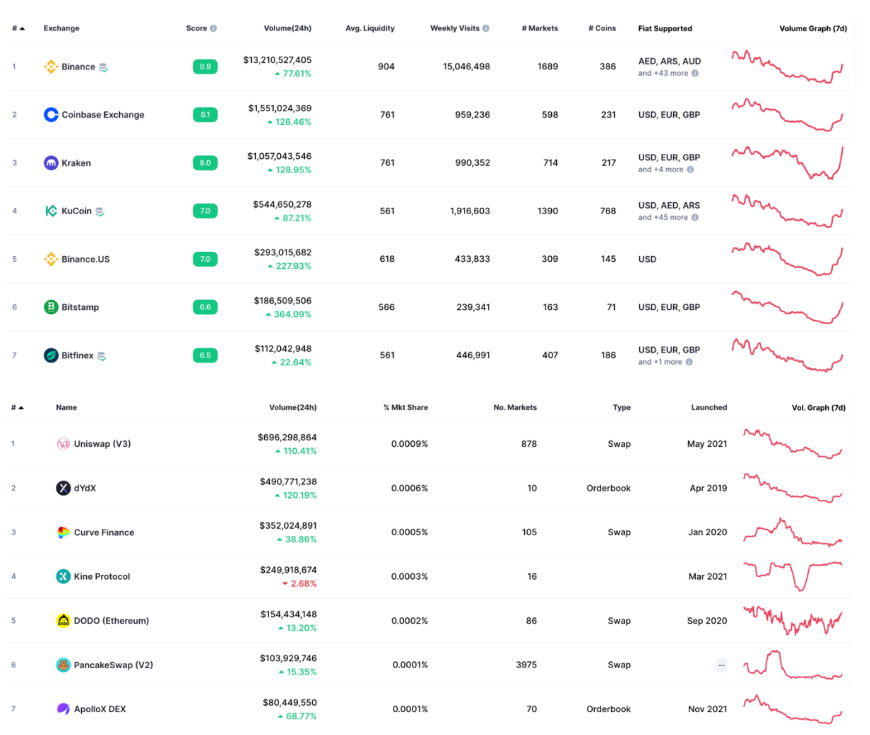Screen dimensions: 870x735
Task: Sort exchanges by Volume(24h) column header
Action: 287,28
